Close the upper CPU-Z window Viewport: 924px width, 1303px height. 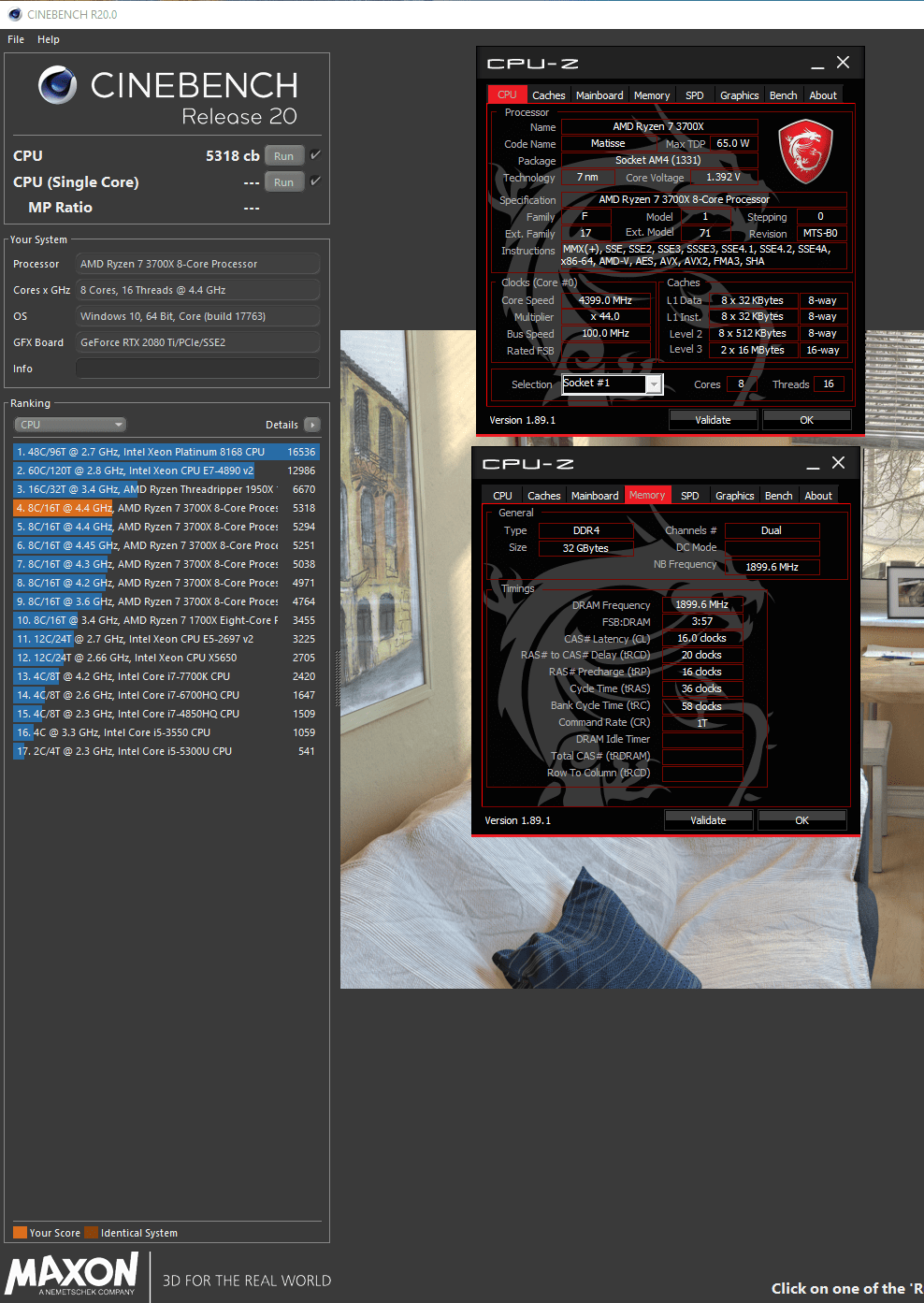pos(843,63)
